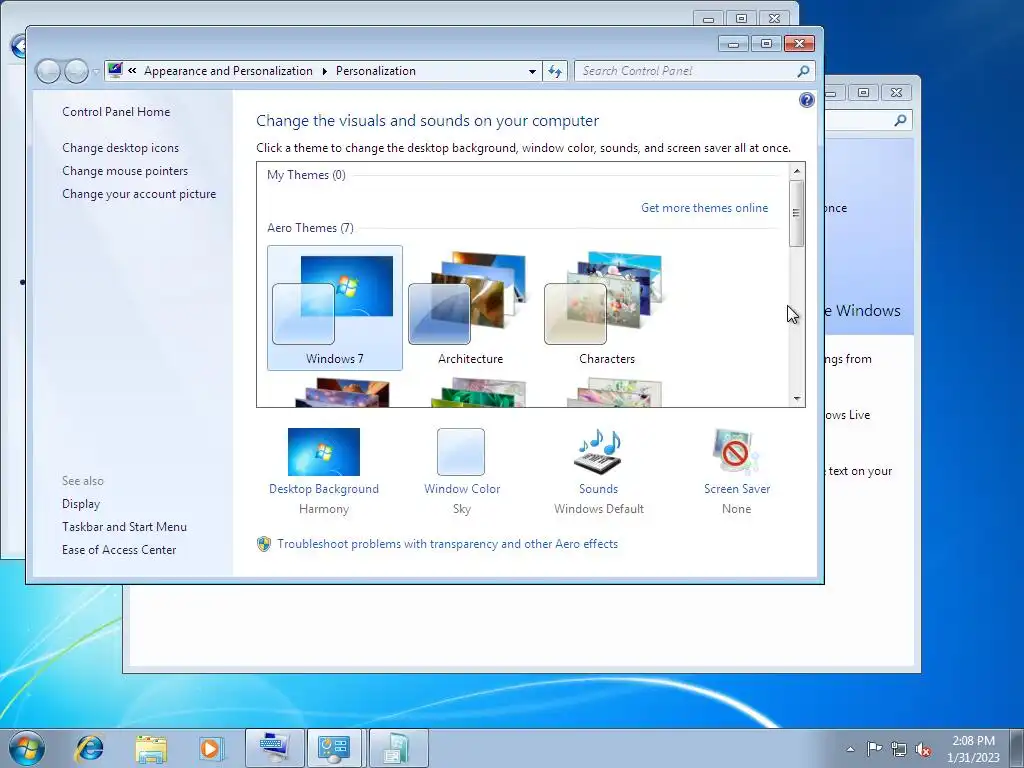Viewport: 1024px width, 768px height.
Task: Click the theme list scroll up arrow
Action: [796, 171]
